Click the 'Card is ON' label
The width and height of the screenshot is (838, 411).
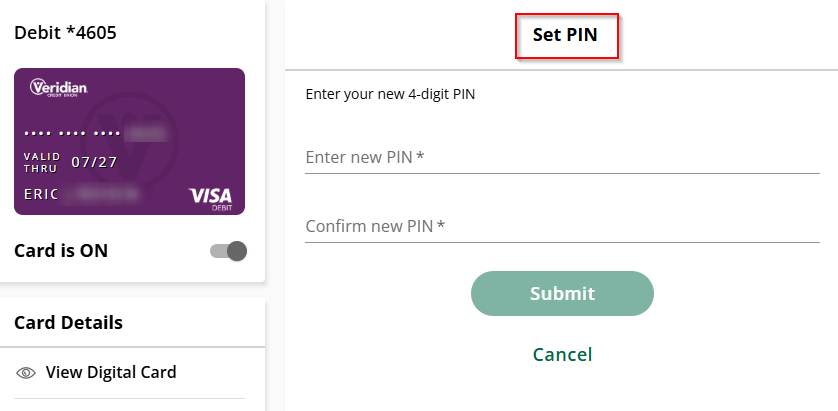pos(61,251)
